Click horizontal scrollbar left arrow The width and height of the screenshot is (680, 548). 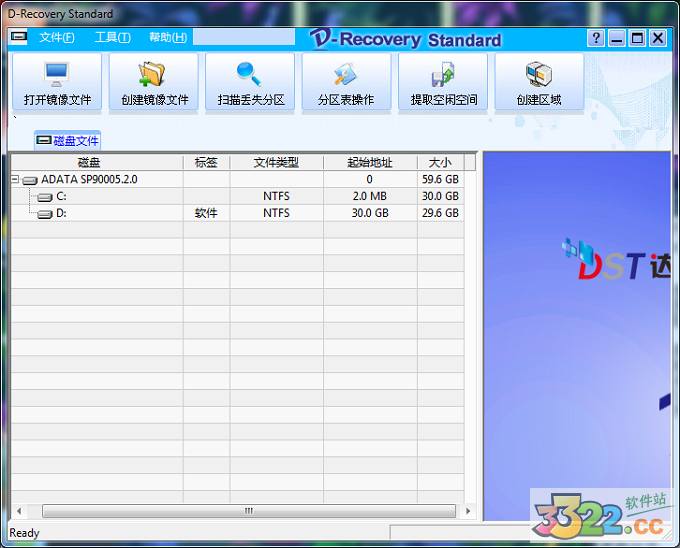pos(19,511)
